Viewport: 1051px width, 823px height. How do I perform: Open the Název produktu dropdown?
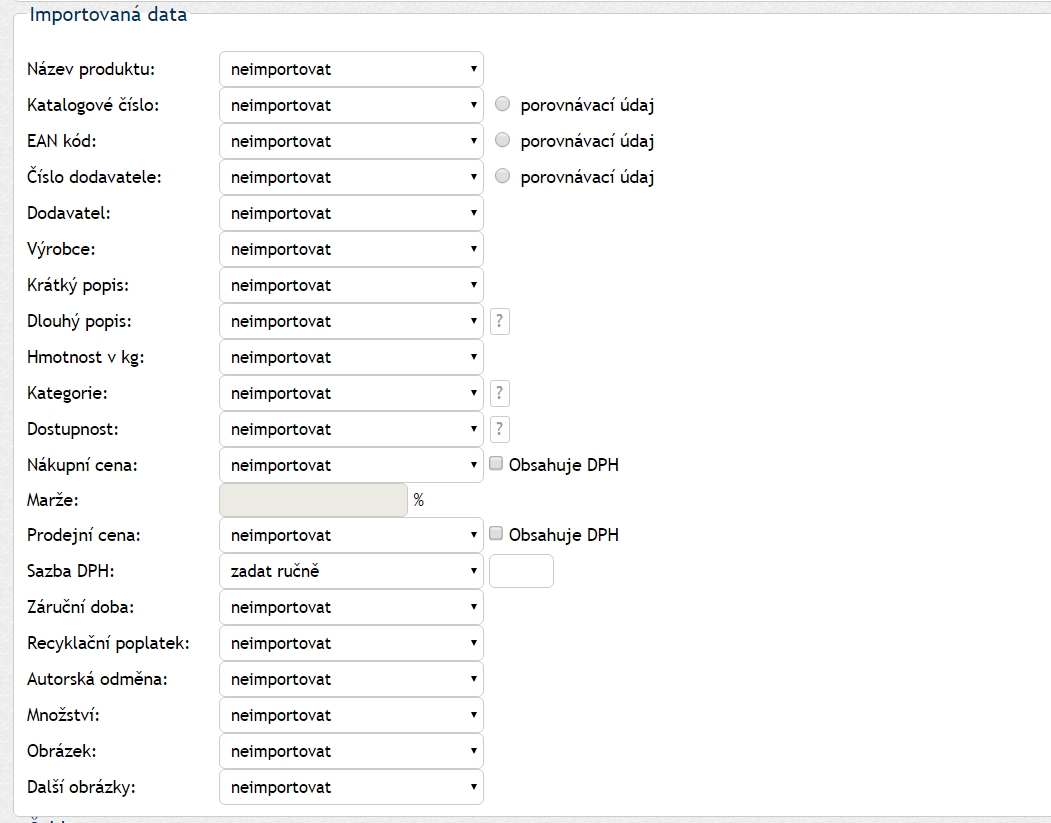point(351,69)
